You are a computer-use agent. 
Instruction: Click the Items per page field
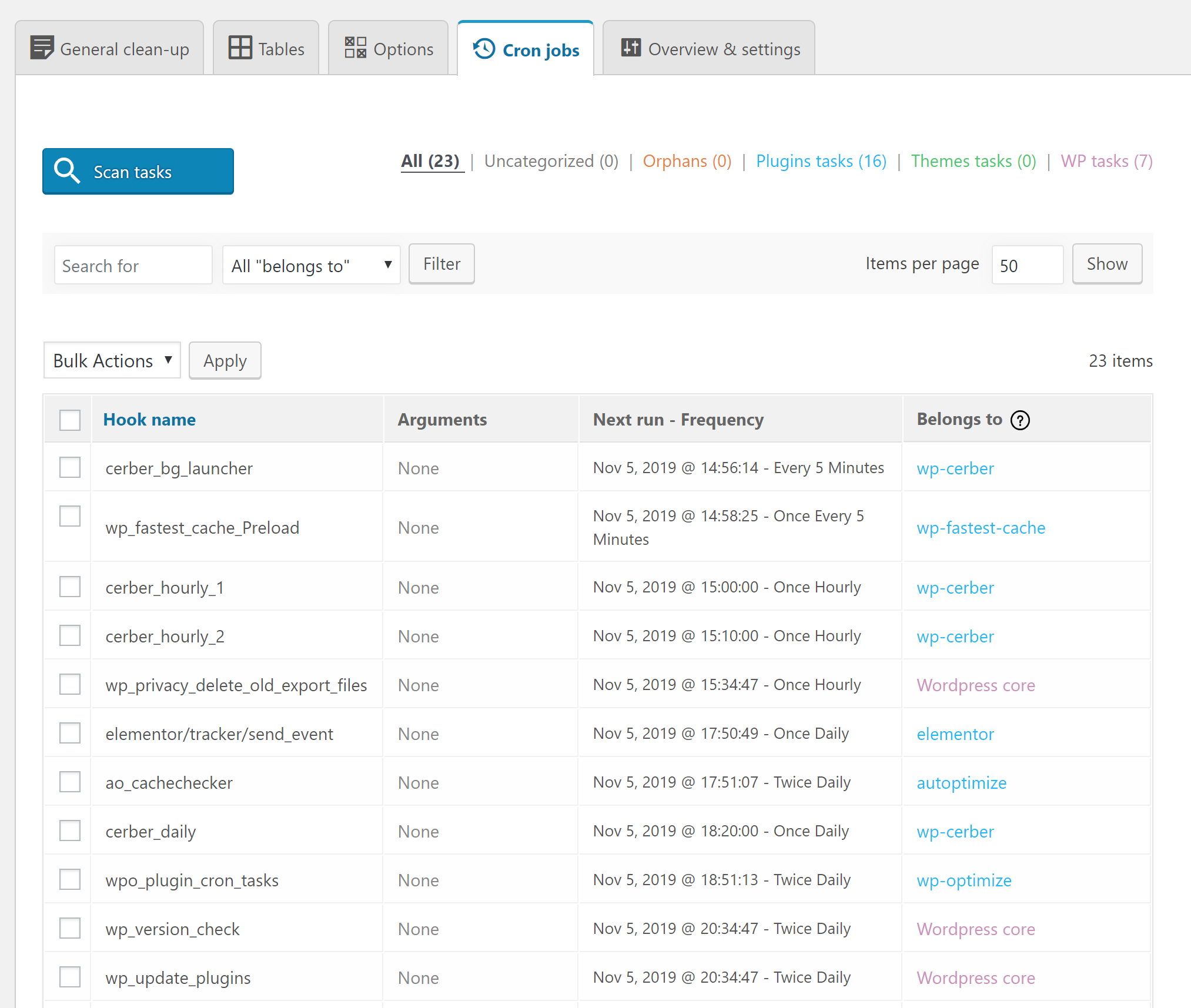(1026, 266)
